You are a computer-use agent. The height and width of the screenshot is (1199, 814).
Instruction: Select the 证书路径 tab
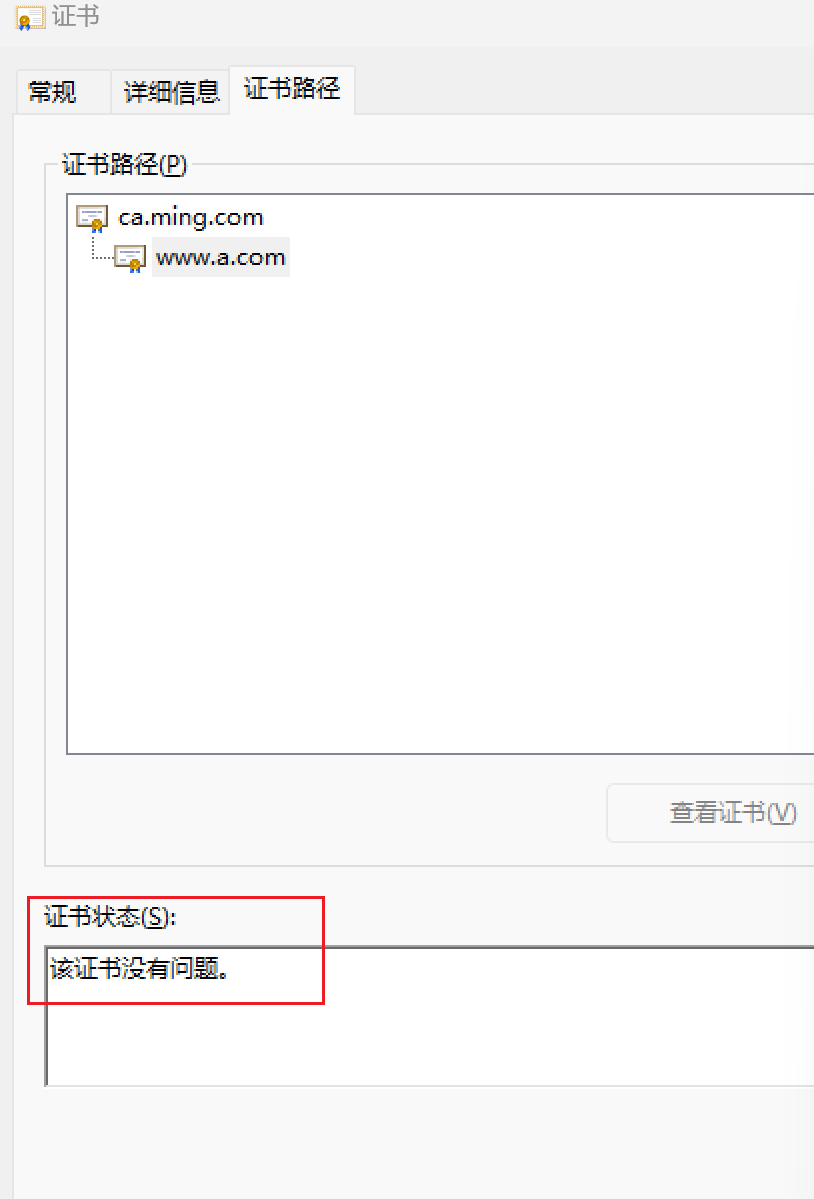292,89
